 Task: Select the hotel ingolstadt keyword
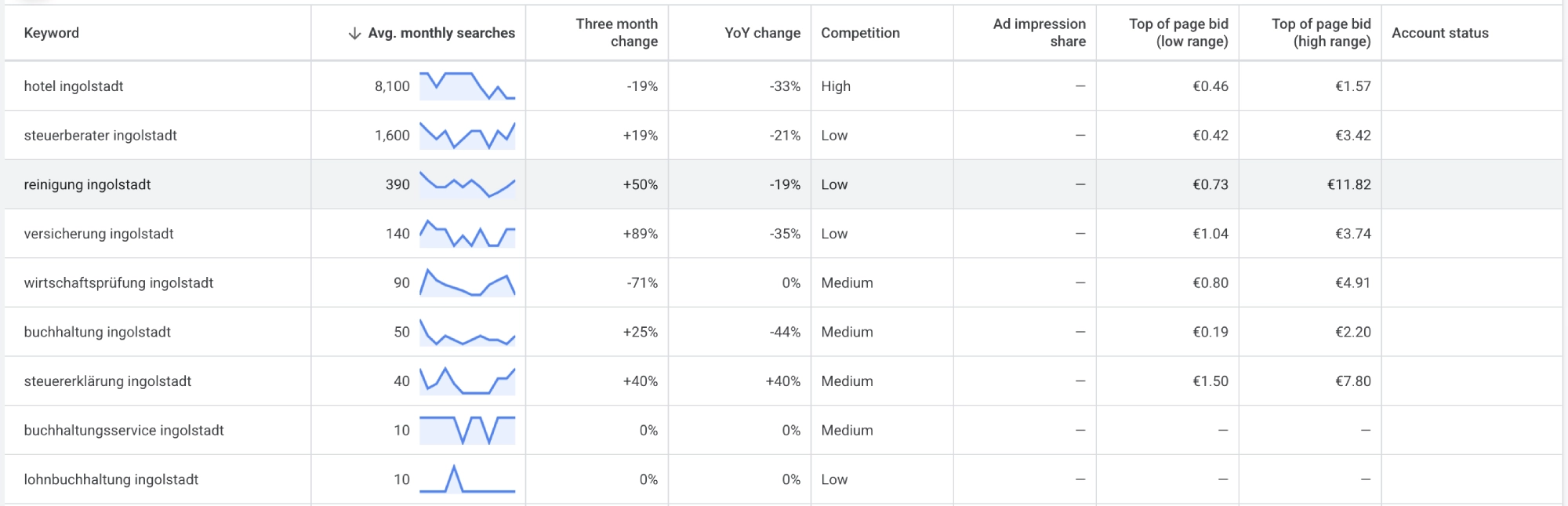[x=74, y=86]
